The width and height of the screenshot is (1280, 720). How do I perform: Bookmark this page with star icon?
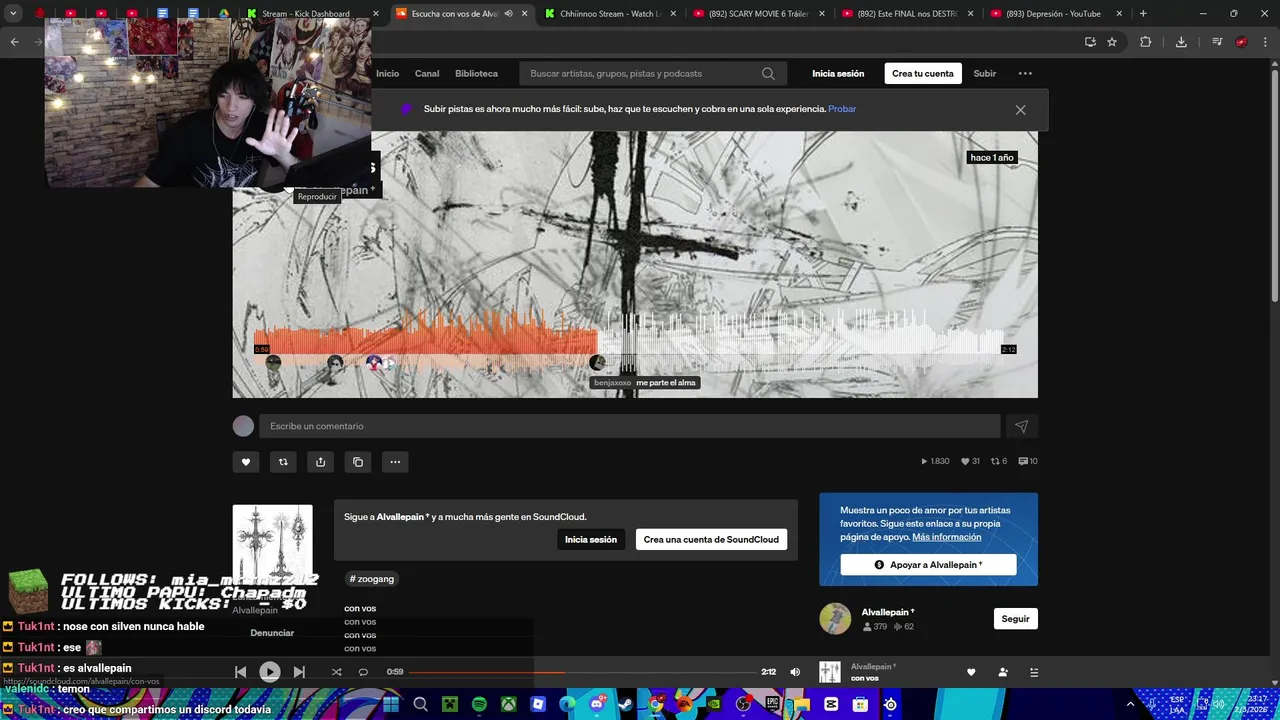pyautogui.click(x=1112, y=42)
